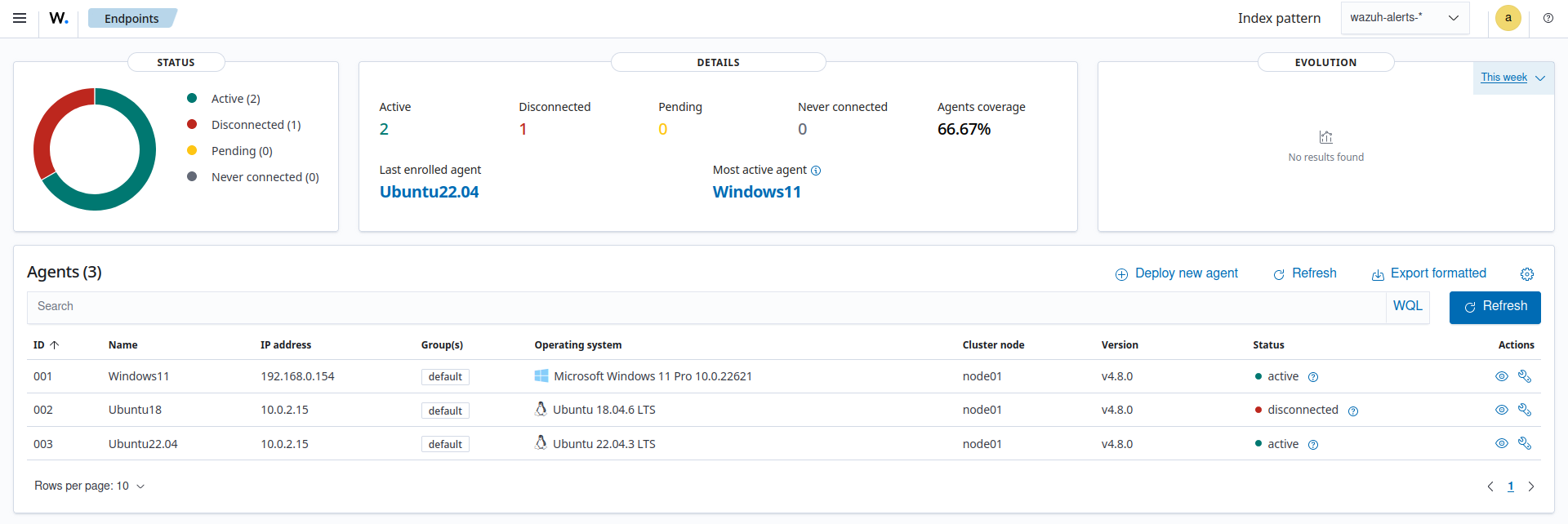The image size is (1568, 524).
Task: Open the hamburger navigation menu
Action: tap(20, 18)
